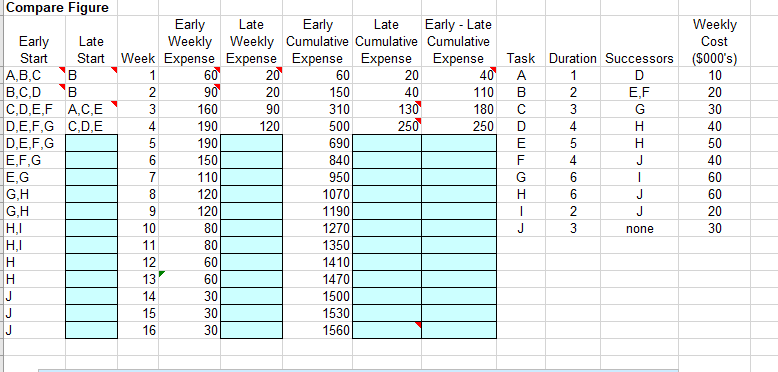
Task: Select Task cell 'G'
Action: (x=521, y=177)
